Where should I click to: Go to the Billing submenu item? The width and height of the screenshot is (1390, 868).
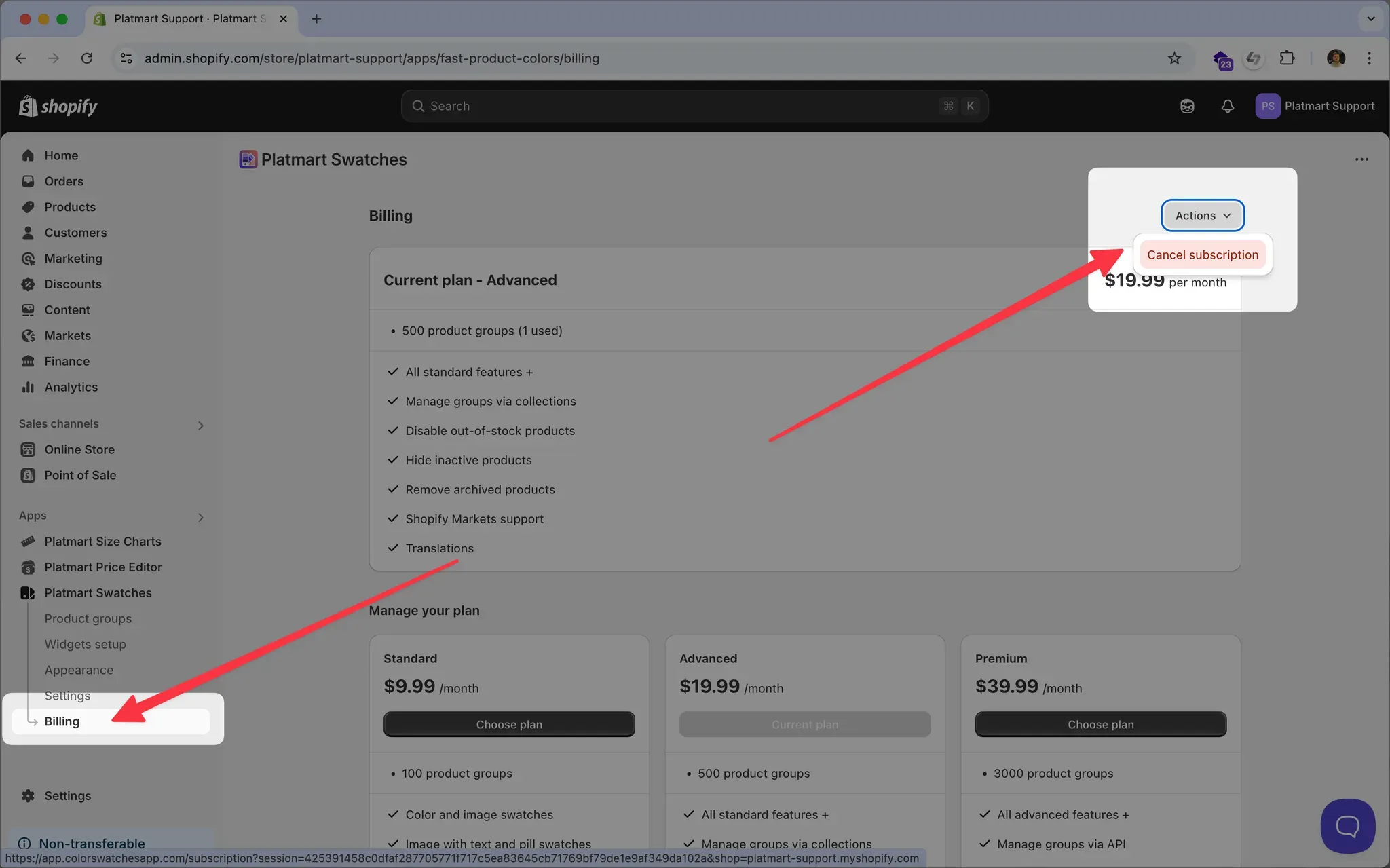pyautogui.click(x=111, y=721)
